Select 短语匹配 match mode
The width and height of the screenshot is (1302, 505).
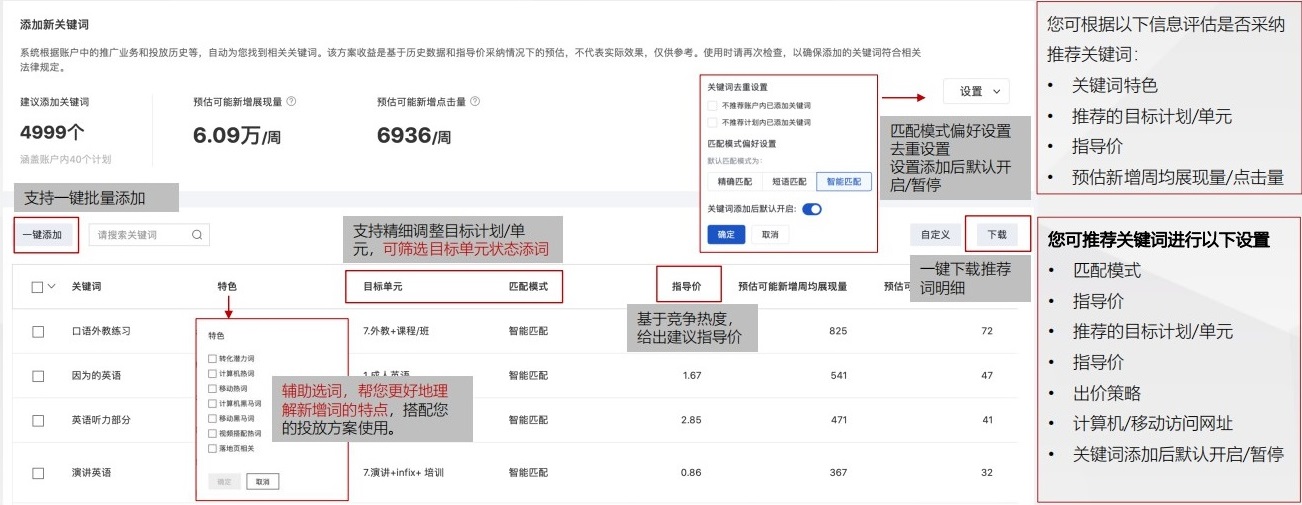[788, 182]
